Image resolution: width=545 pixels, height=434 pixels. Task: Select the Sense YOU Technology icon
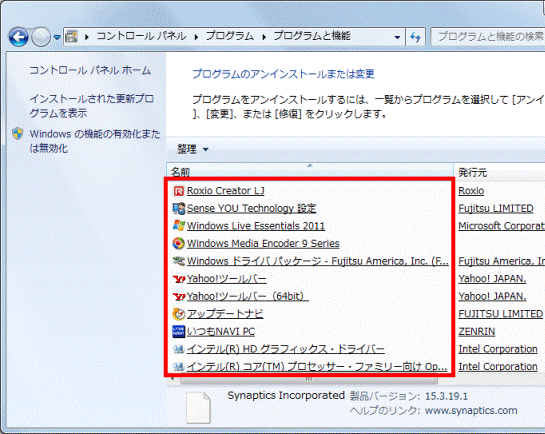(178, 208)
